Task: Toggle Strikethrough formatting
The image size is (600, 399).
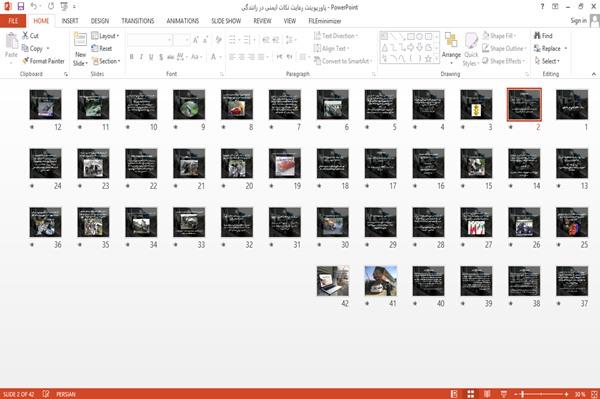Action: point(171,57)
